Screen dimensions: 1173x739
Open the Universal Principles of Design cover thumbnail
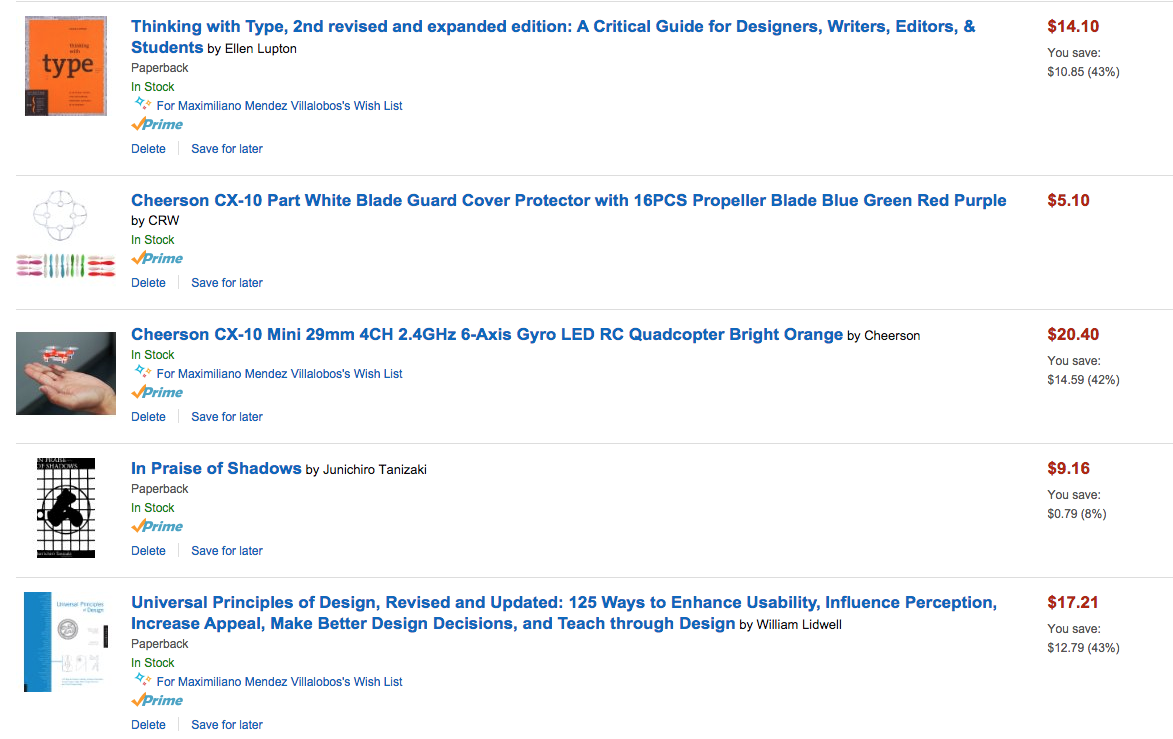tap(66, 642)
